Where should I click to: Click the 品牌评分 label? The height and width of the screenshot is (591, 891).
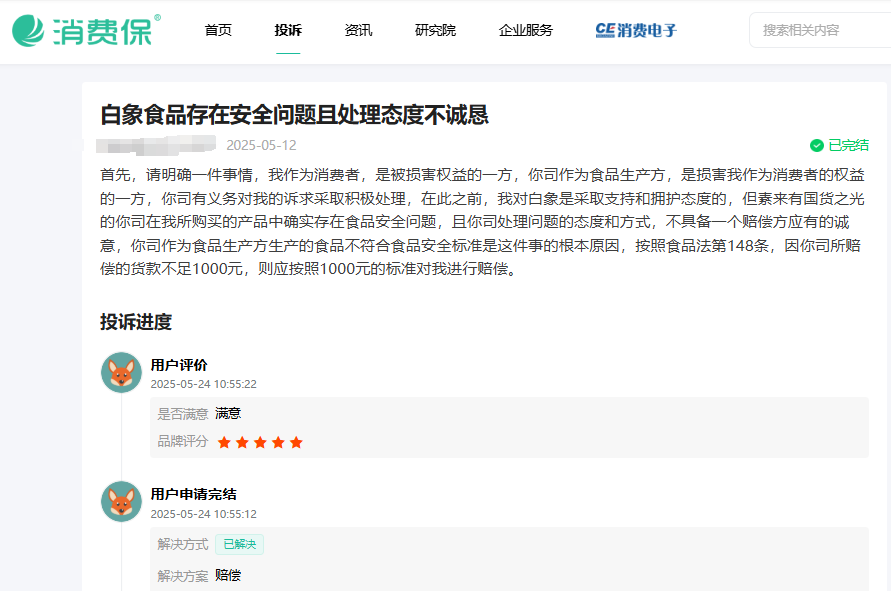pyautogui.click(x=183, y=442)
